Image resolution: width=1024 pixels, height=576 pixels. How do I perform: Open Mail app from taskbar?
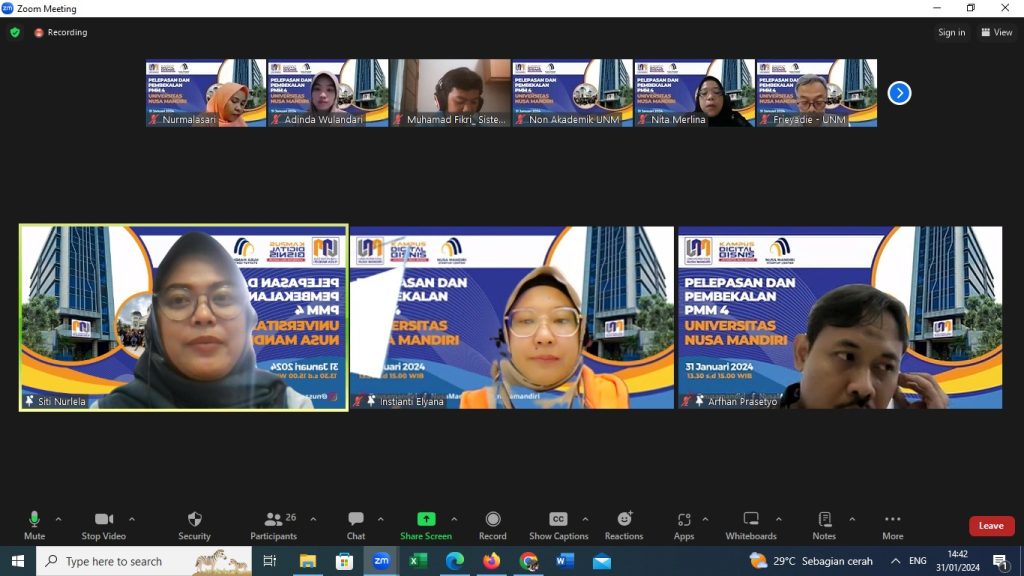(x=602, y=561)
